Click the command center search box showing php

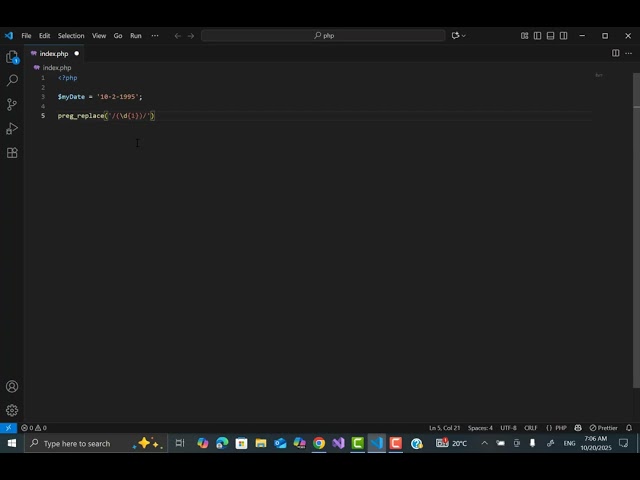click(323, 36)
